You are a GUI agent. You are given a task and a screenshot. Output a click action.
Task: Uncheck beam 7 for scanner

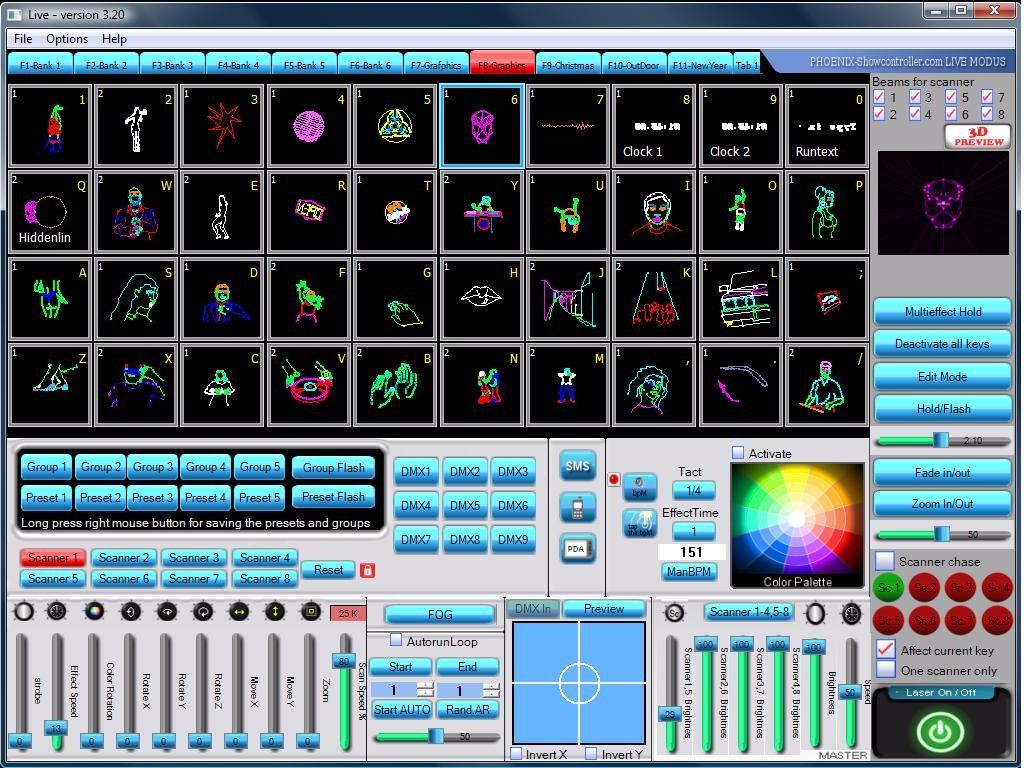coord(987,97)
